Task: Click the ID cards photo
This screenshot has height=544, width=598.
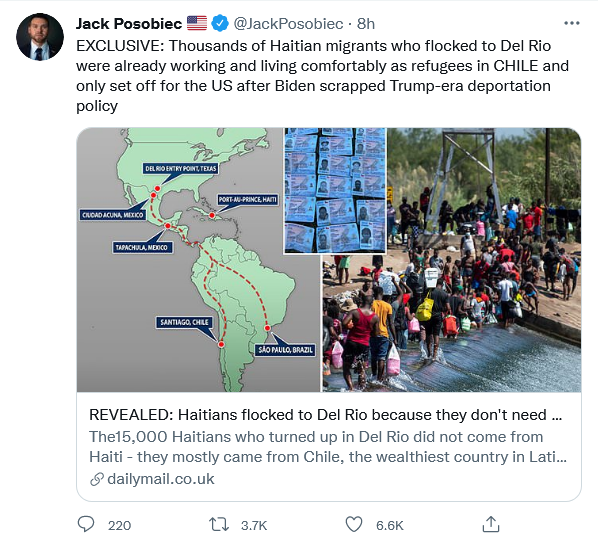Action: [336, 191]
